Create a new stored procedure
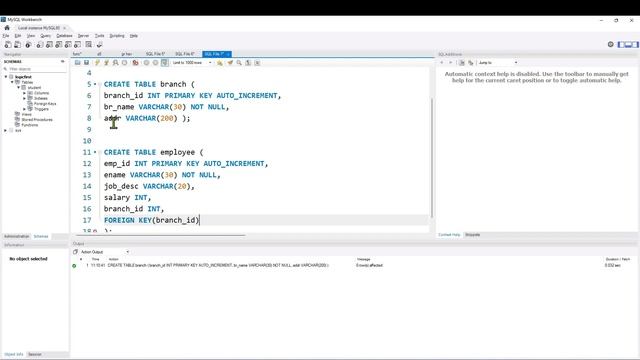 tap(68, 45)
